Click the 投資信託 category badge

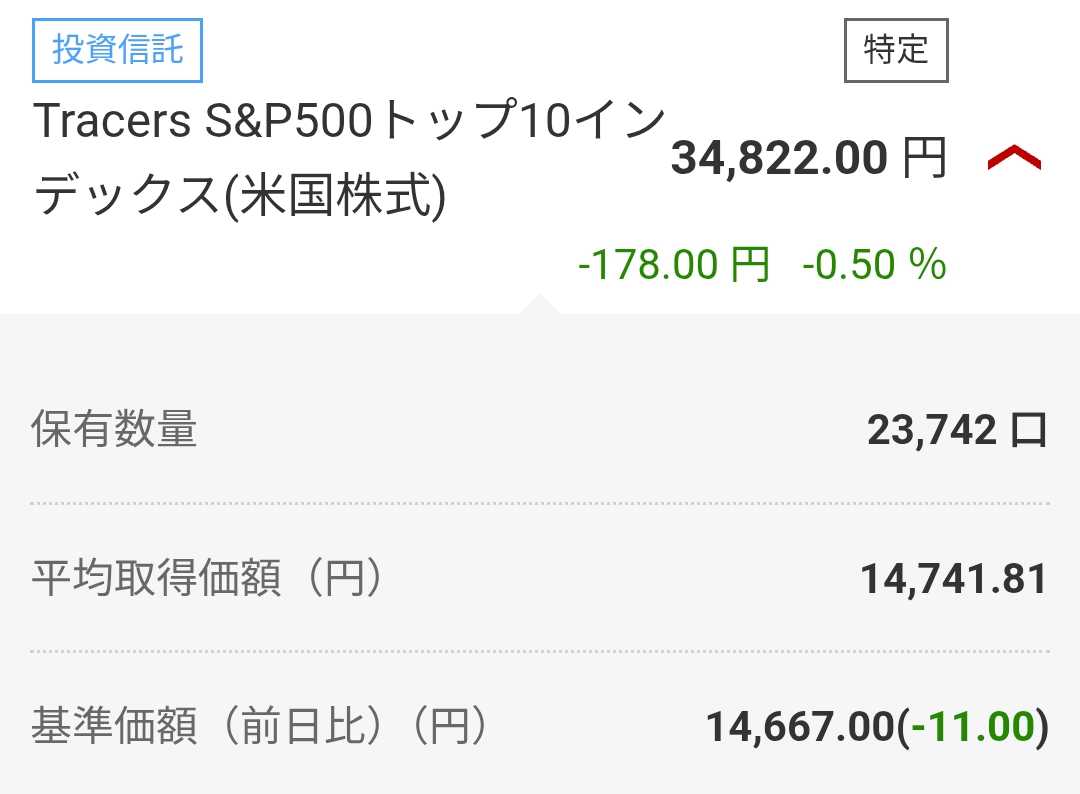[118, 49]
